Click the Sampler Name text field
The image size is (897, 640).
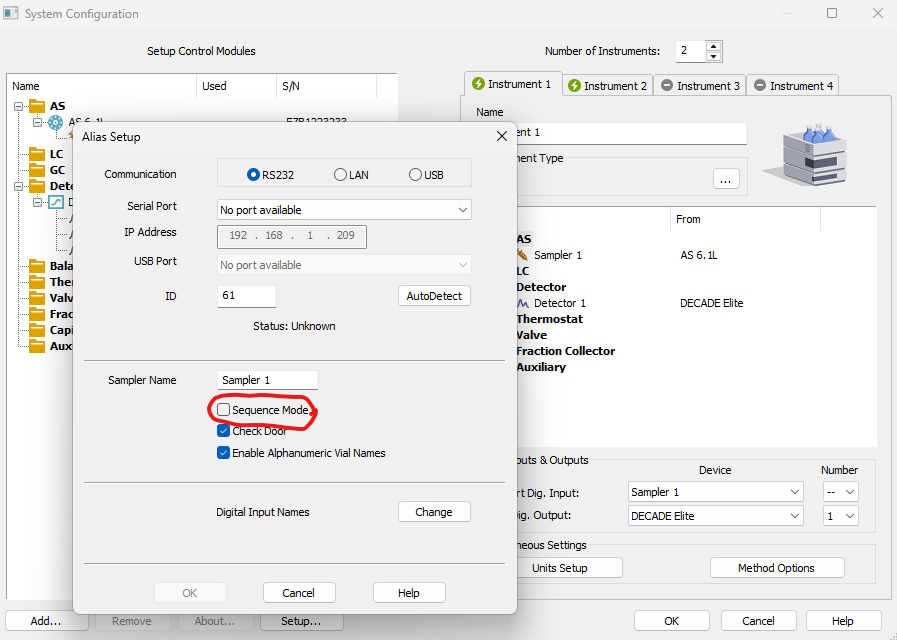coord(267,380)
